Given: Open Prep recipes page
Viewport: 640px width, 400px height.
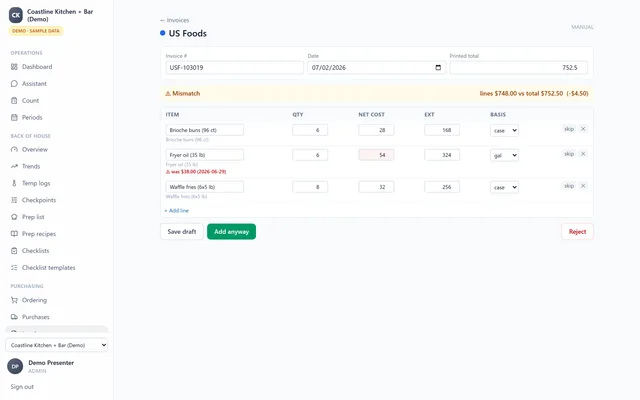Looking at the screenshot, I should (39, 234).
